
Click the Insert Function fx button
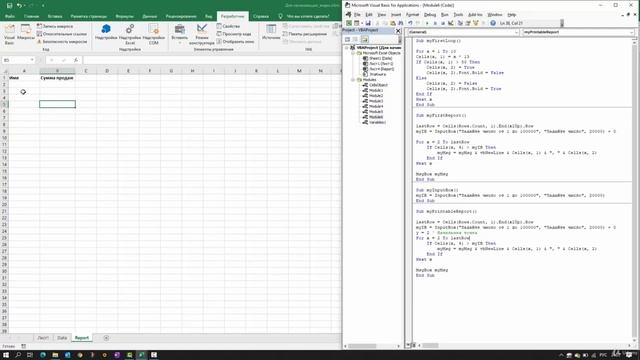pyautogui.click(x=76, y=60)
